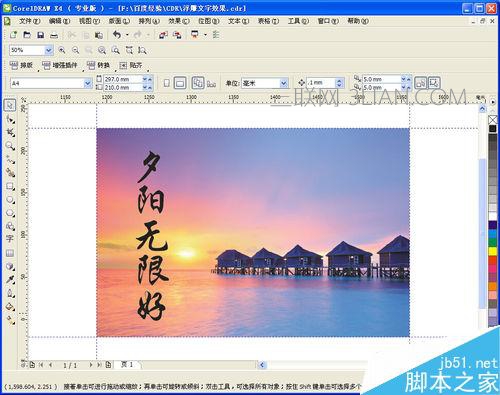Image resolution: width=500 pixels, height=395 pixels.
Task: Select the Outline pen tool
Action: pyautogui.click(x=10, y=293)
